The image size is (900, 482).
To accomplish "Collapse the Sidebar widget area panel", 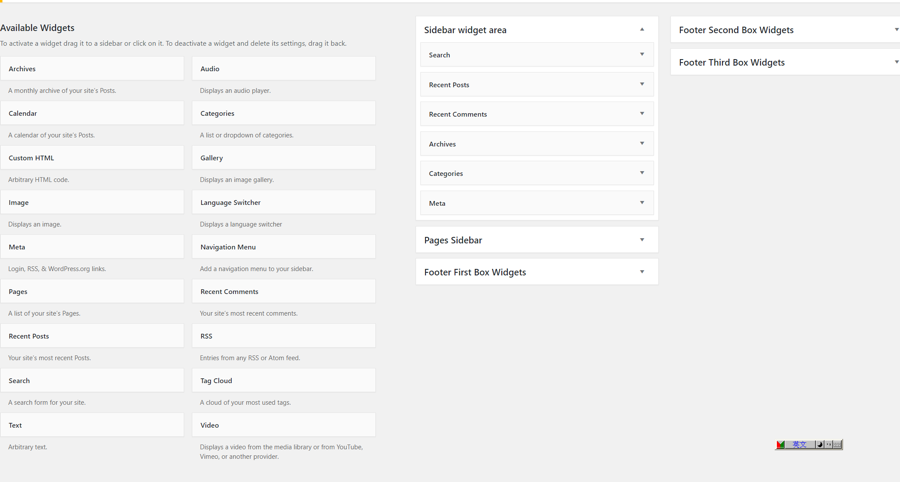I will pos(642,30).
